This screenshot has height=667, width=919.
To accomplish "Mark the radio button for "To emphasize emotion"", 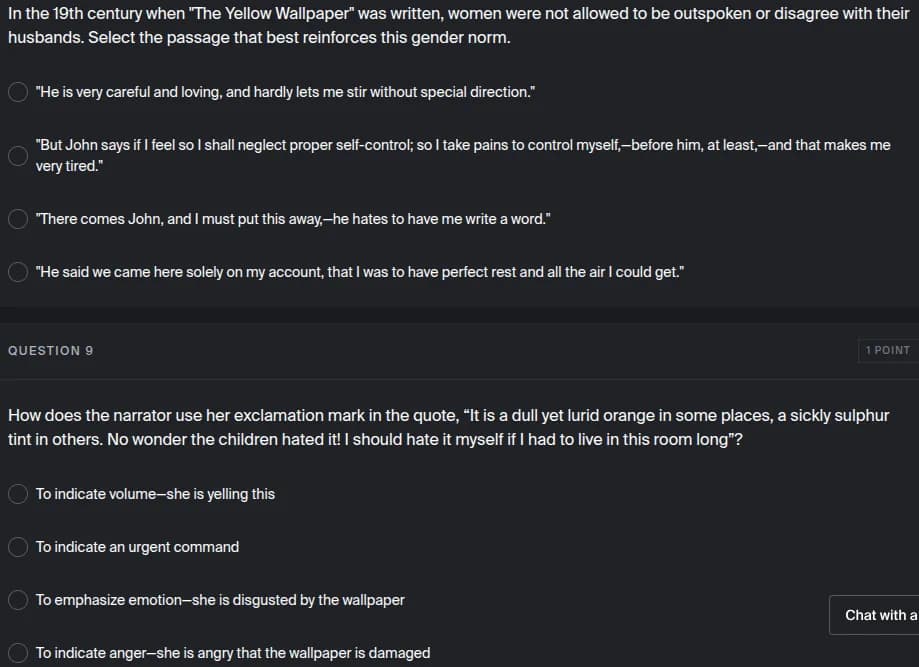I will tap(18, 600).
